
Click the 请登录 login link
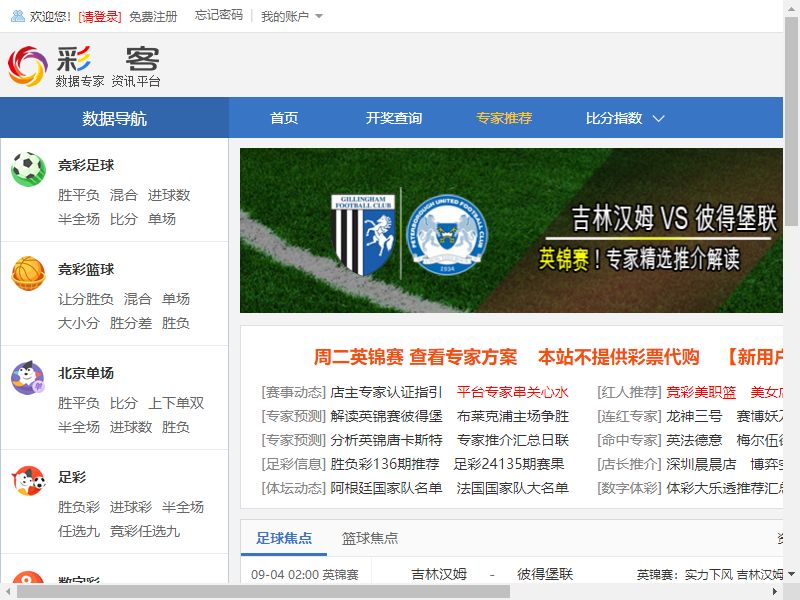(99, 17)
